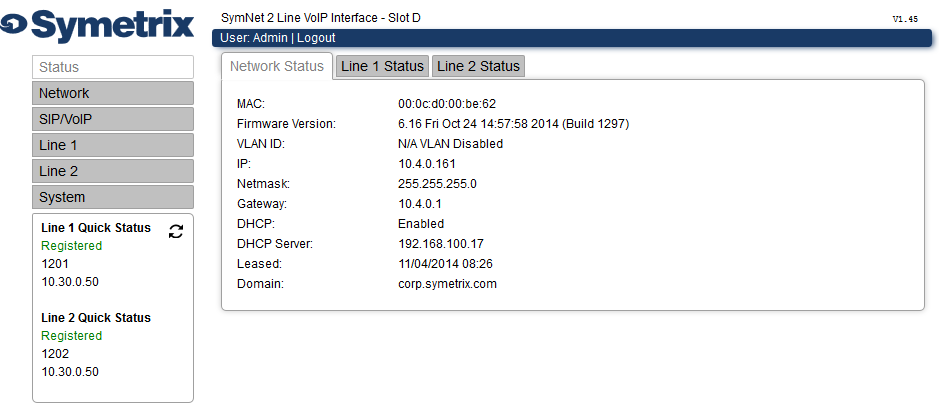Screen dimensions: 939x407
Task: Click the SymNet 2 Line VoIP Interface title
Action: [x=320, y=18]
